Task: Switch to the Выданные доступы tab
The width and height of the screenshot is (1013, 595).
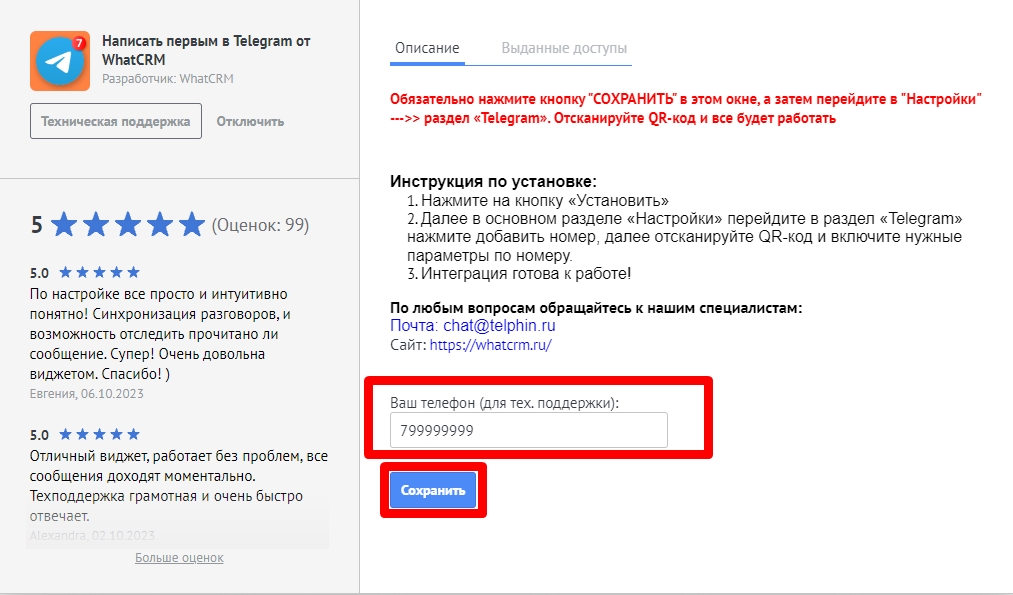Action: click(x=564, y=48)
